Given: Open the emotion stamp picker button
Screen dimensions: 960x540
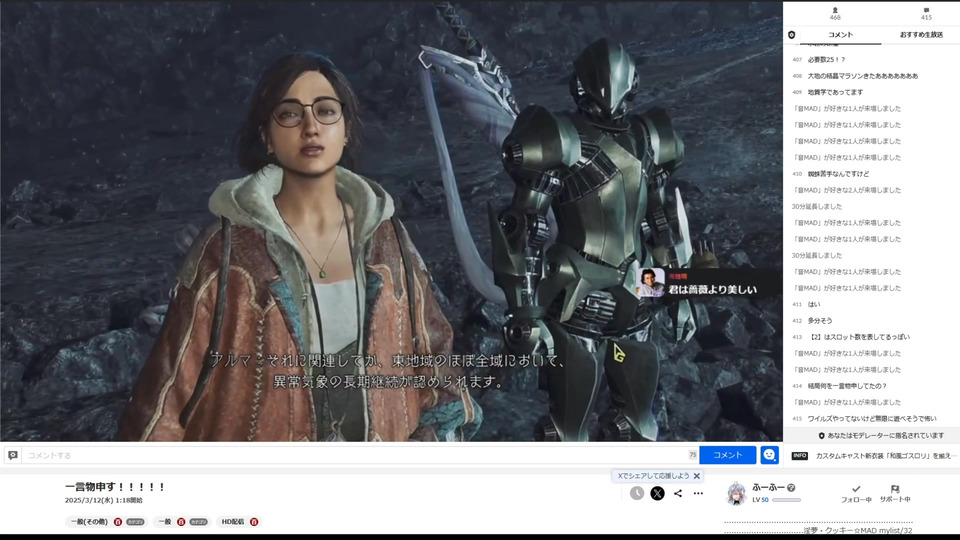Looking at the screenshot, I should [769, 455].
